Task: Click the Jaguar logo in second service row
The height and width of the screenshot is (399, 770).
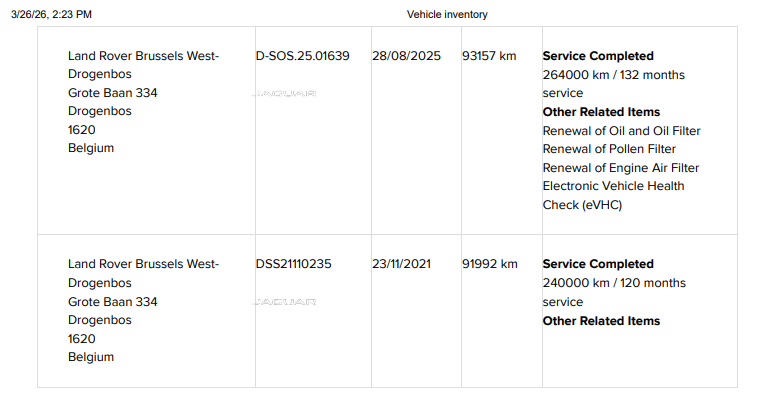Action: [x=285, y=302]
